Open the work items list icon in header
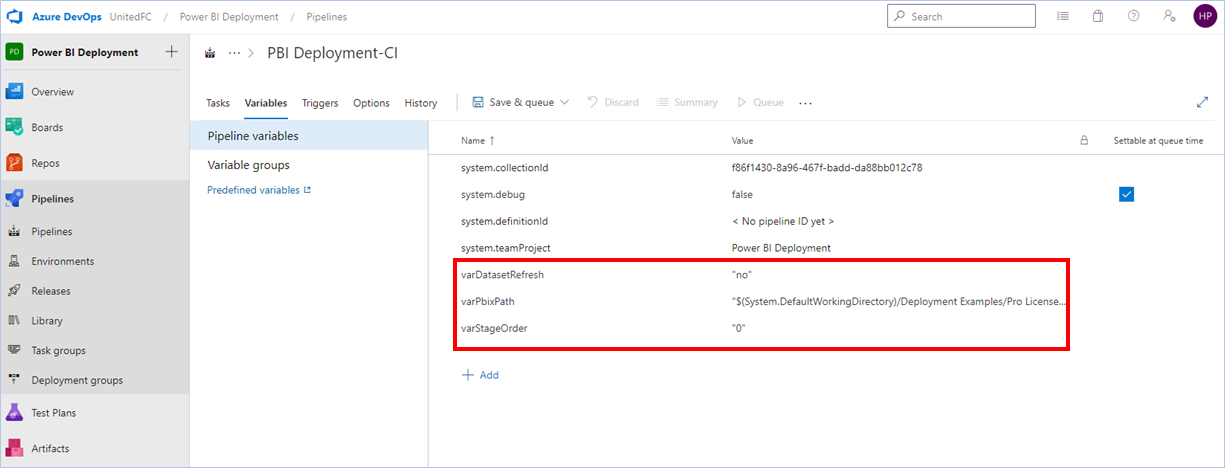1225x468 pixels. click(1062, 16)
